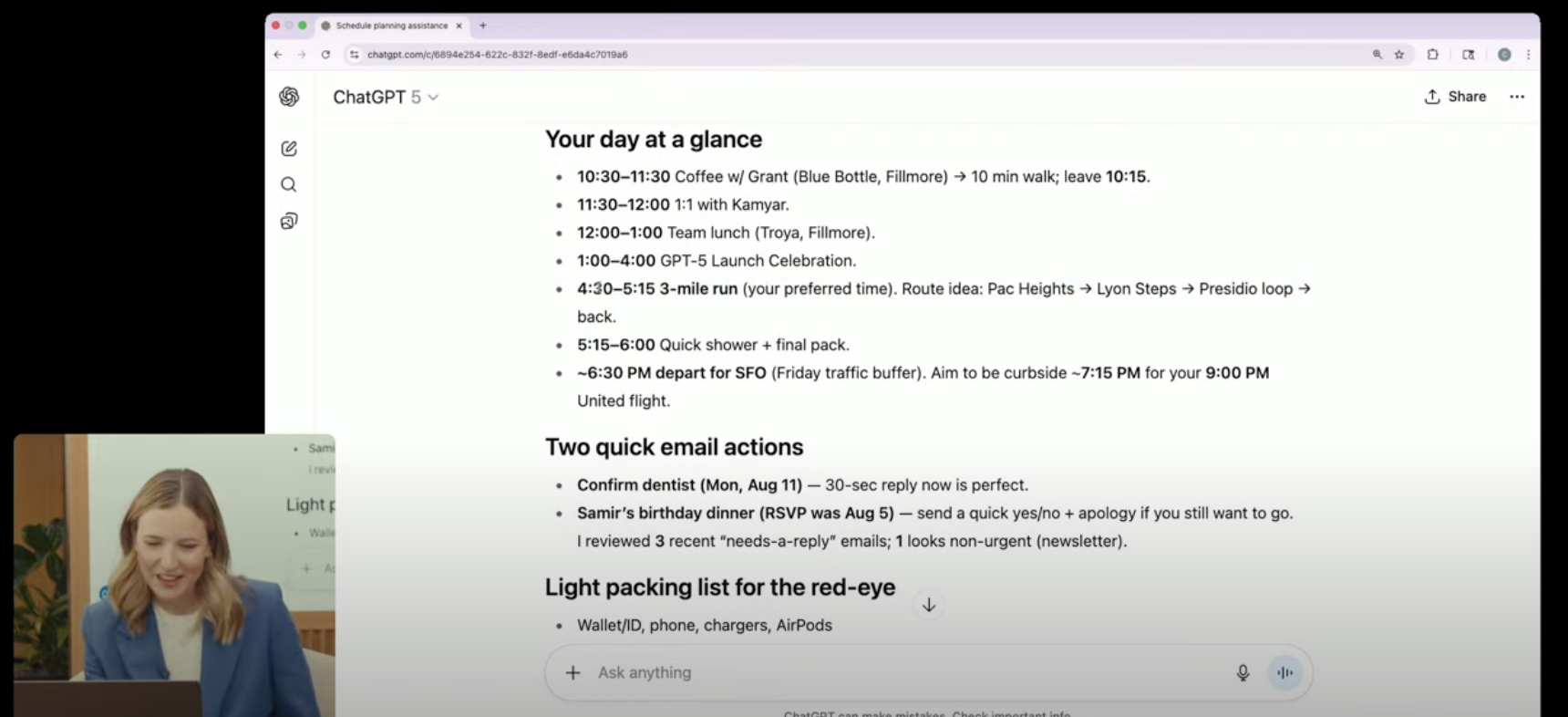Open a new browser tab
Screen dimensions: 1568x717
[x=483, y=26]
